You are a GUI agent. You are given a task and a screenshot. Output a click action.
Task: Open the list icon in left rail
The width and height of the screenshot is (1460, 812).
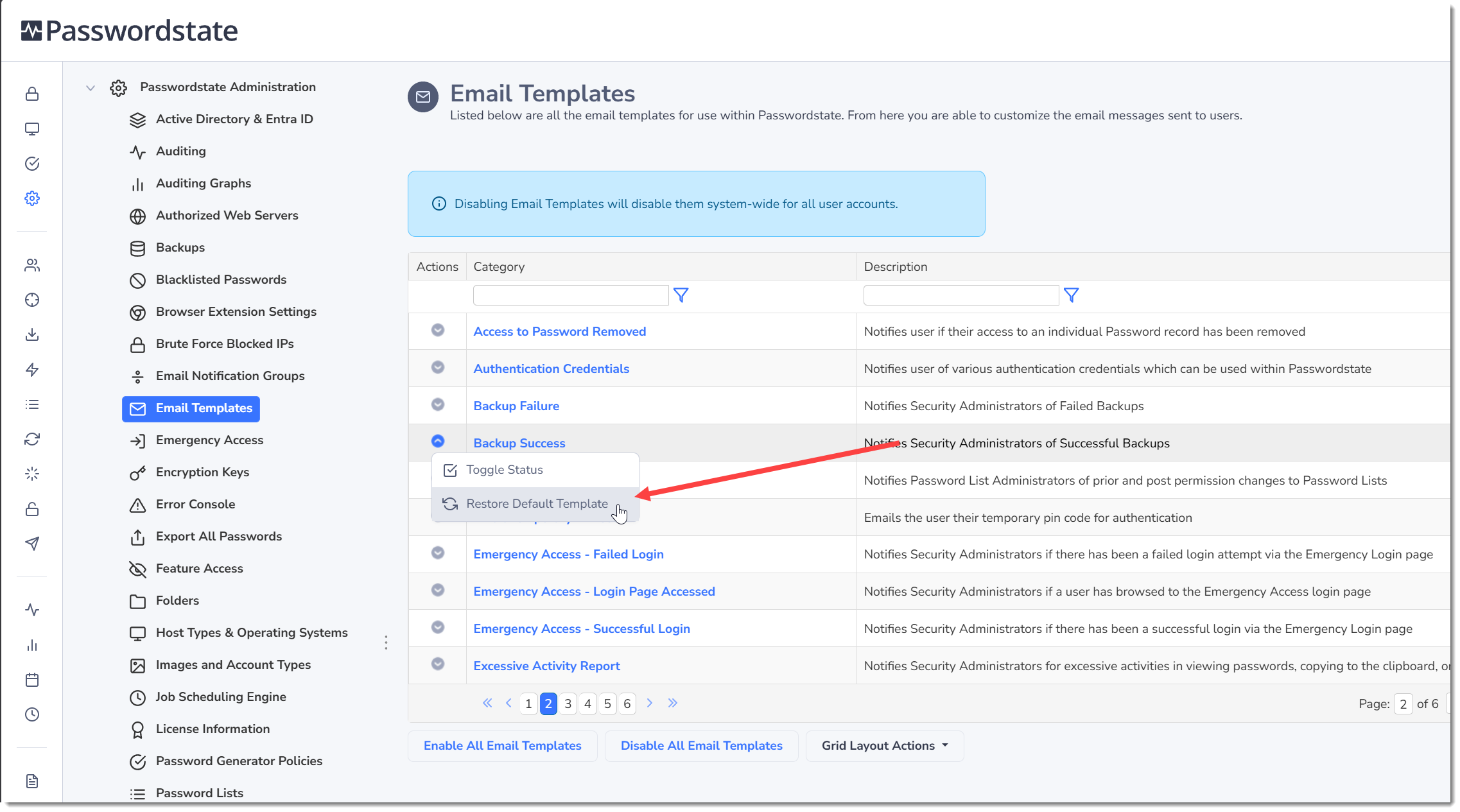click(x=32, y=404)
